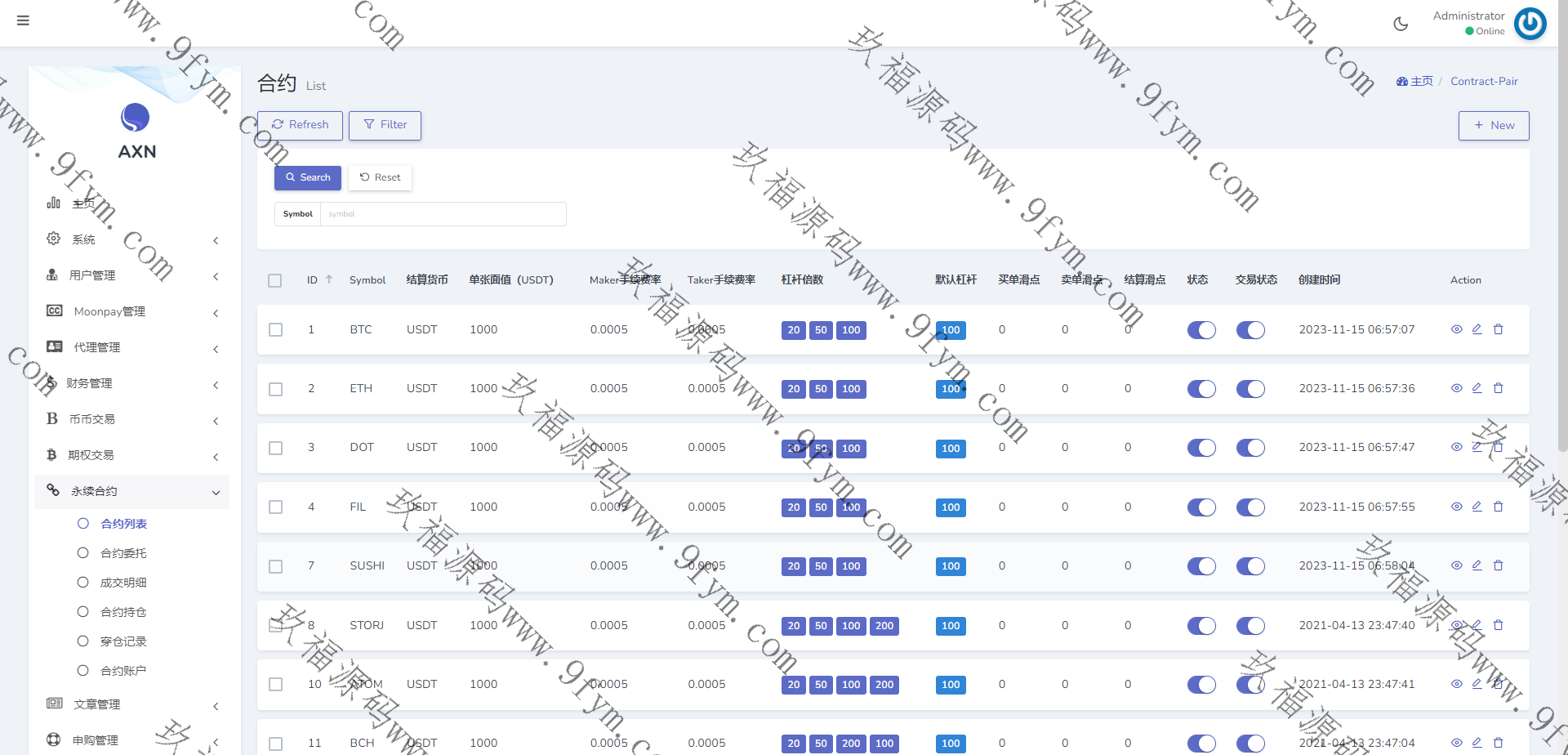This screenshot has width=1568, height=755.
Task: Open 合约持仓 submenu item
Action: 123,612
